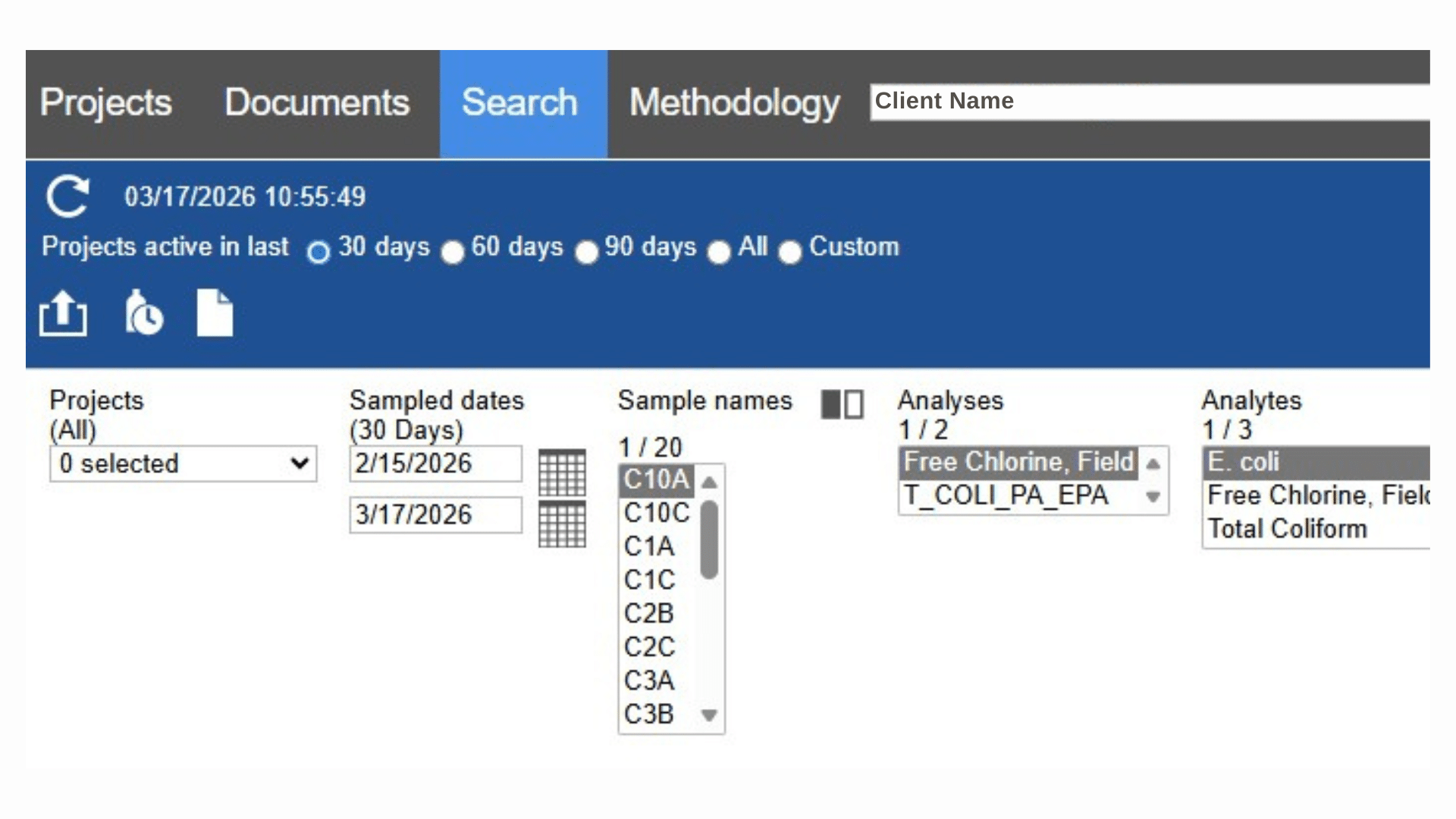The image size is (1456, 819).
Task: Select Free Chlorine, Field in Analyses
Action: click(1019, 462)
